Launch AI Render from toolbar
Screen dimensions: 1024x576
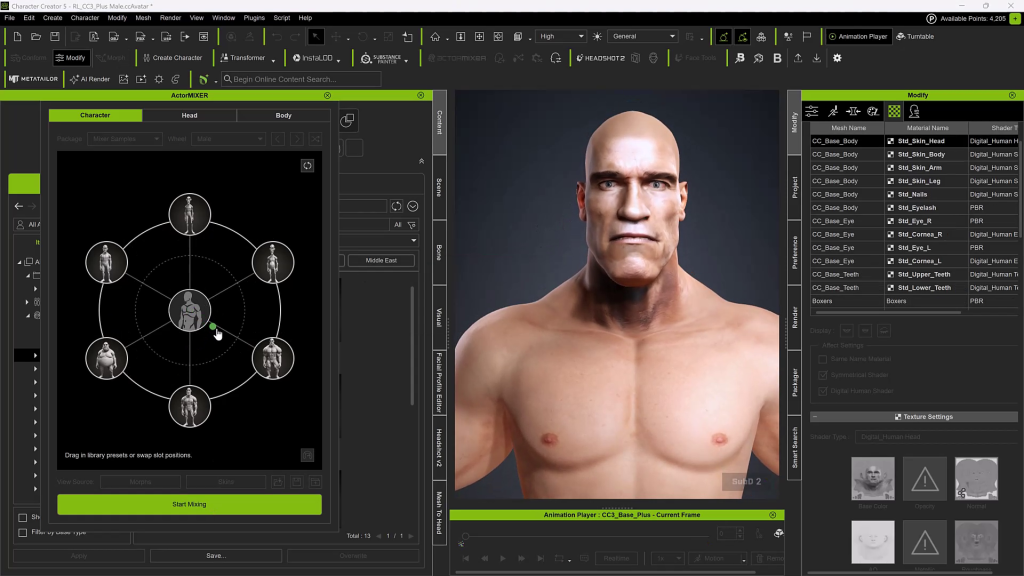click(x=90, y=79)
